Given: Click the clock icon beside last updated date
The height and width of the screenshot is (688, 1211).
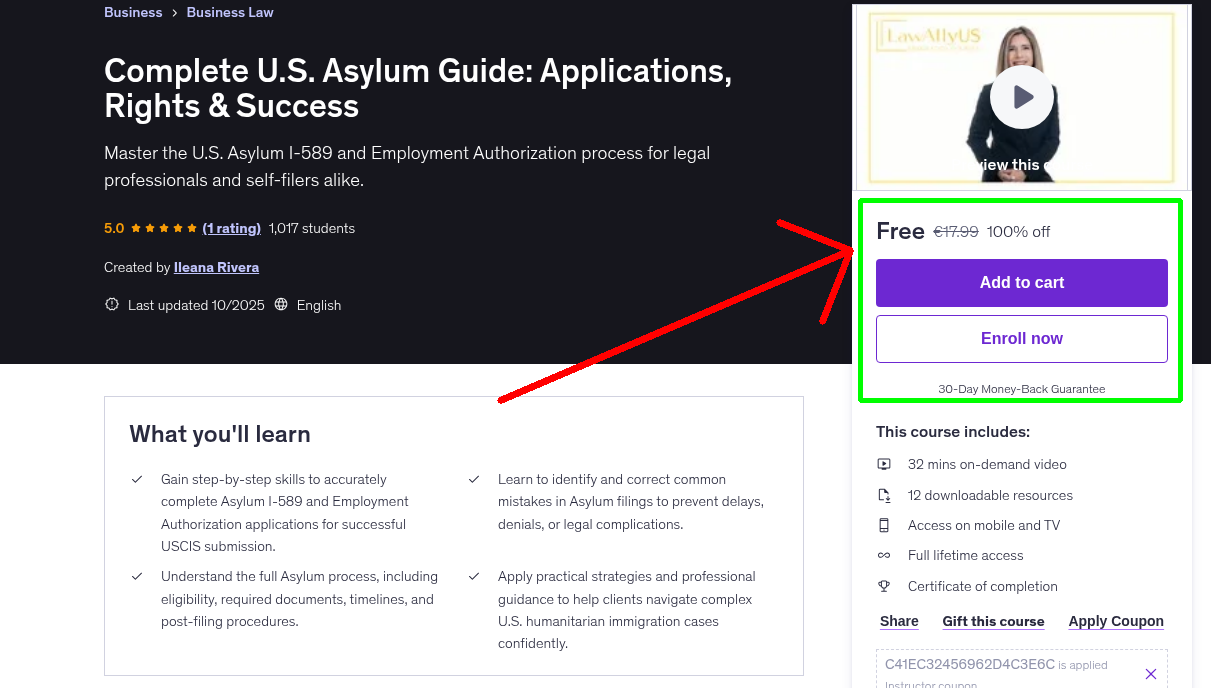Looking at the screenshot, I should tap(111, 304).
